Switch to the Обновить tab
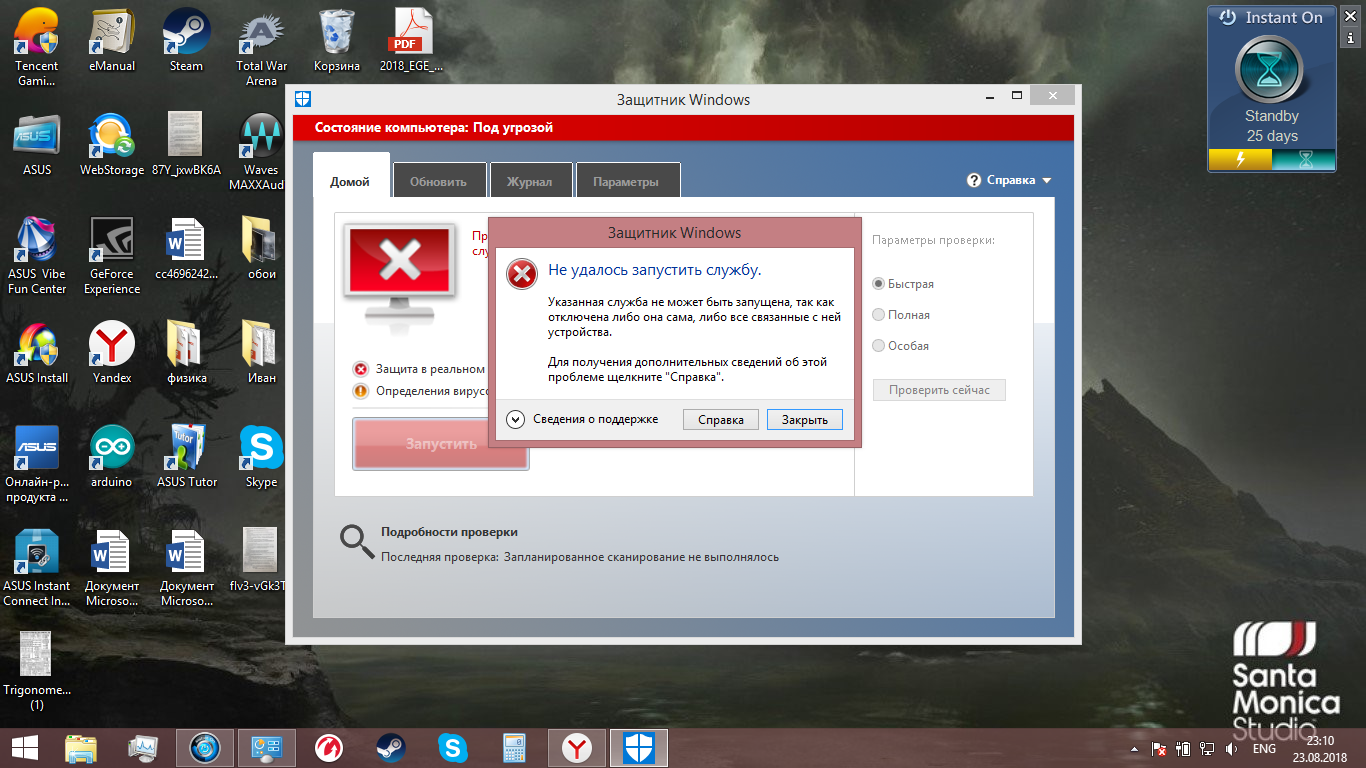 [x=439, y=182]
